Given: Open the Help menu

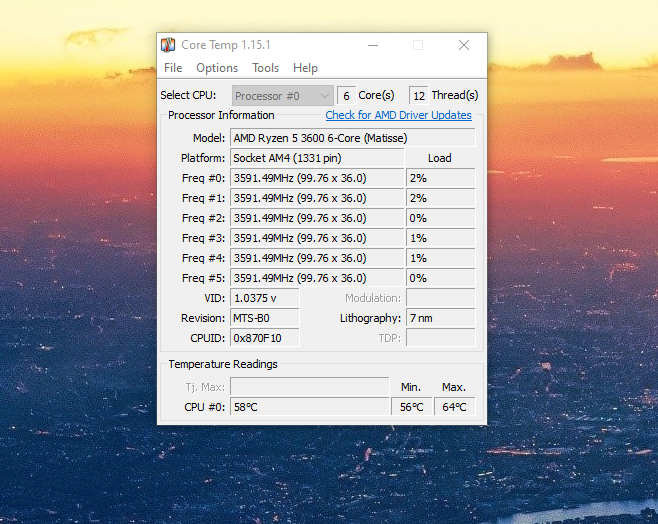Looking at the screenshot, I should 305,68.
